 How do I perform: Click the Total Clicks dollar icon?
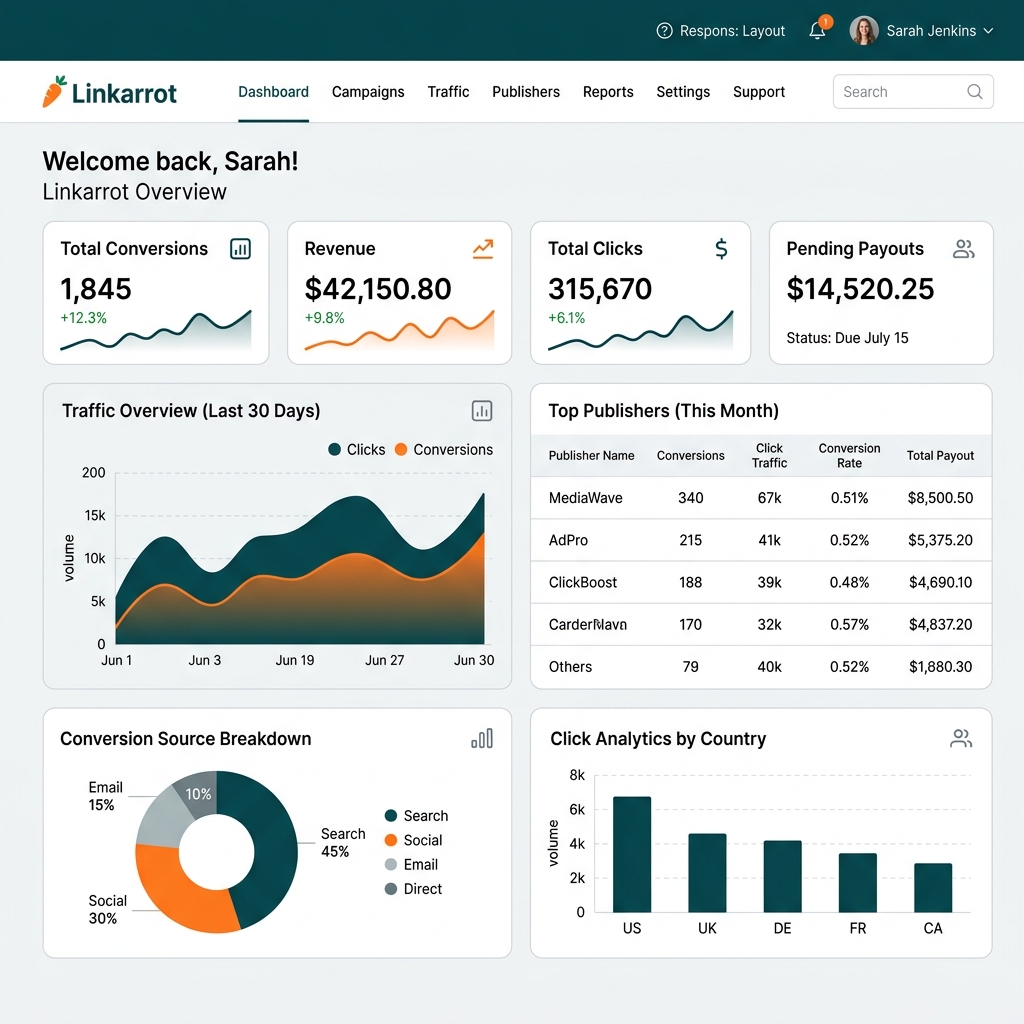721,249
